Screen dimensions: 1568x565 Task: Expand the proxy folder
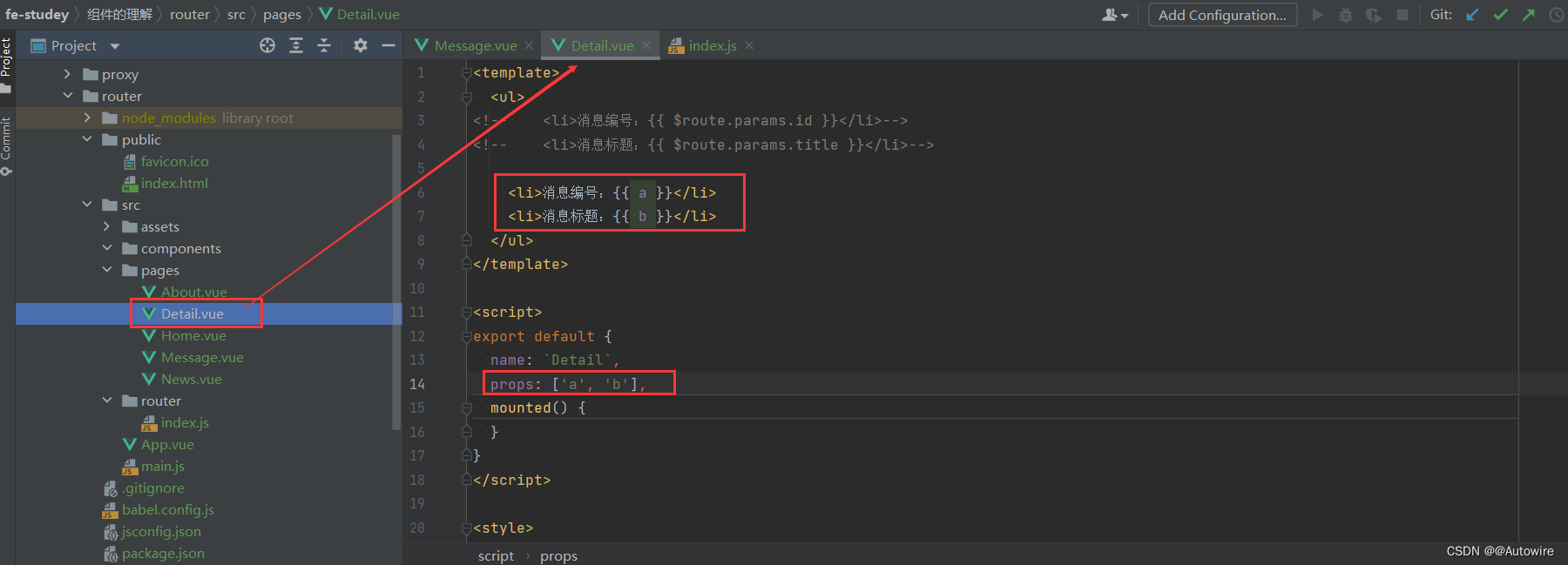click(x=67, y=74)
